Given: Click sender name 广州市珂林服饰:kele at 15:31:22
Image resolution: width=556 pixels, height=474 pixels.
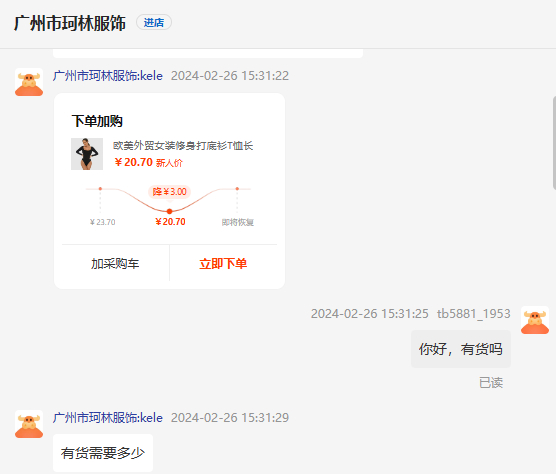Looking at the screenshot, I should pos(108,76).
